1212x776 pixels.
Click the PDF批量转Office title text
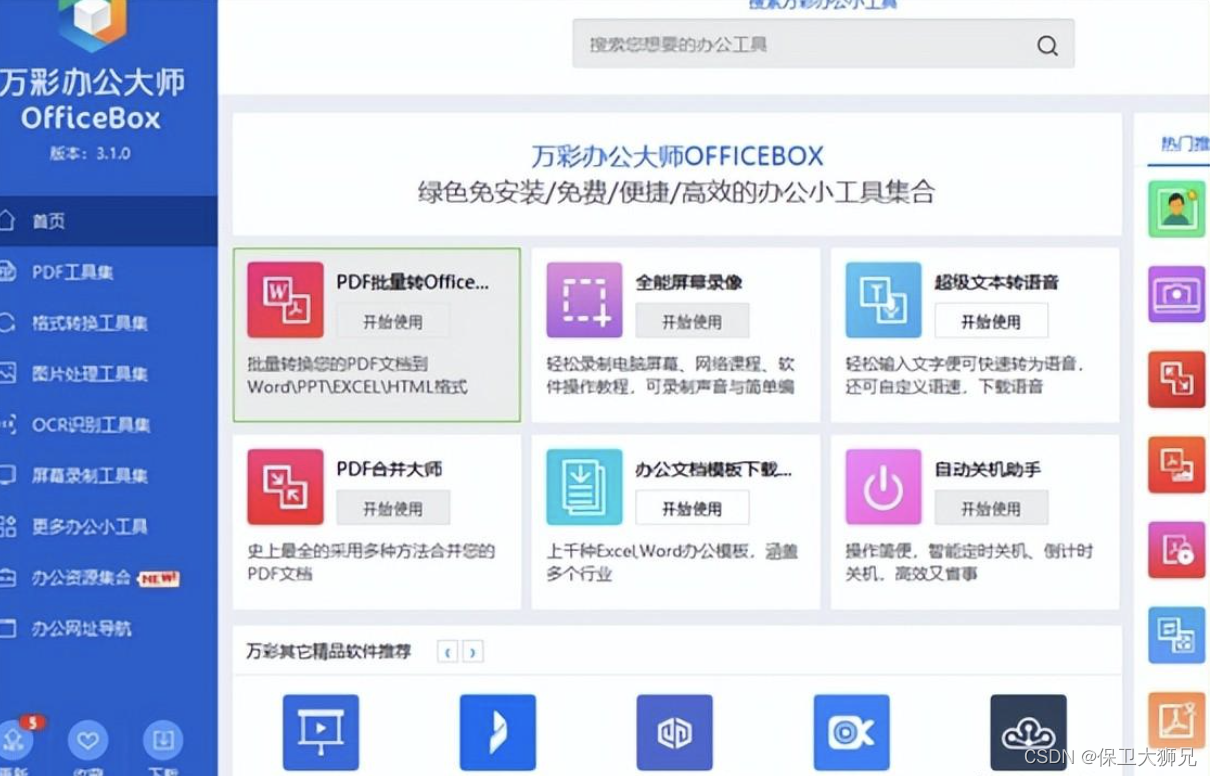[413, 282]
